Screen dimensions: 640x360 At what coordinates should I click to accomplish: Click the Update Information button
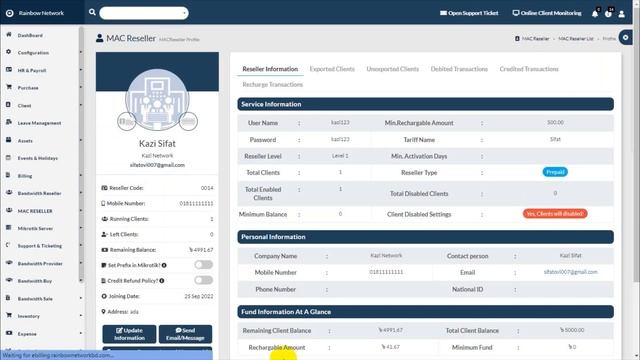click(x=129, y=334)
